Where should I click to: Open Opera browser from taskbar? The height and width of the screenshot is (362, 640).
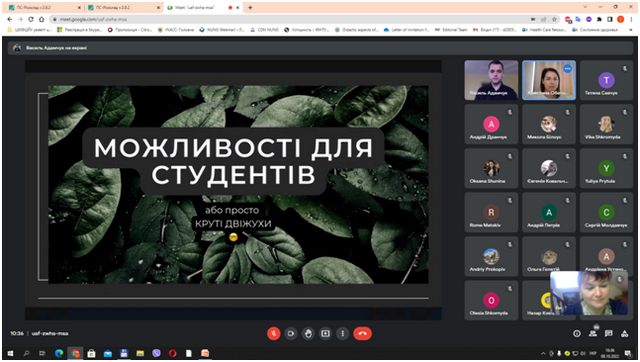point(173,353)
